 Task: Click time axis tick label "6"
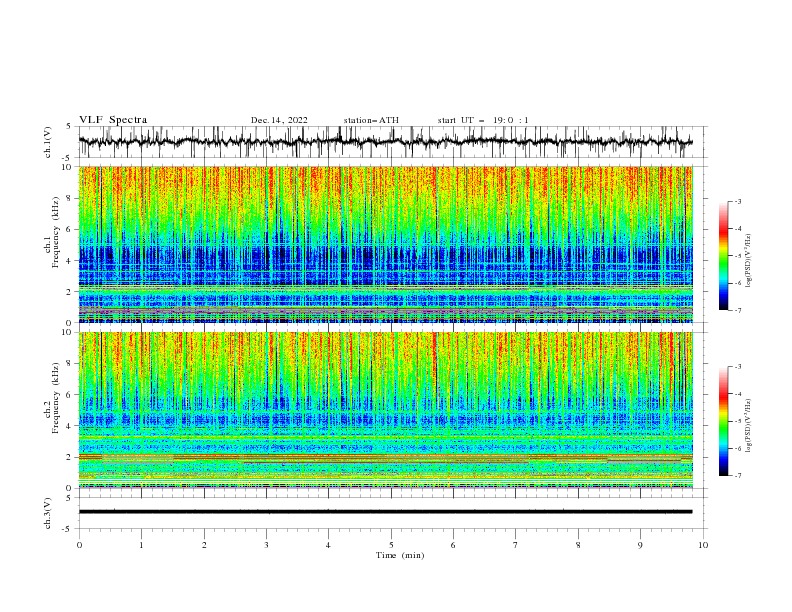(453, 545)
